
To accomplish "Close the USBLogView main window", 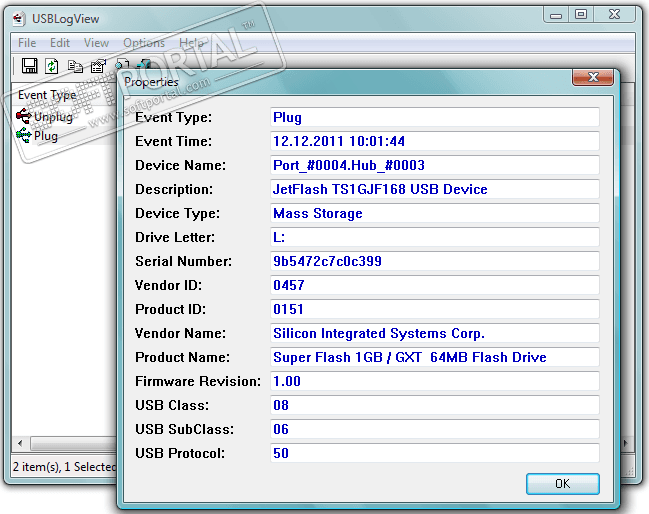I will pos(615,15).
